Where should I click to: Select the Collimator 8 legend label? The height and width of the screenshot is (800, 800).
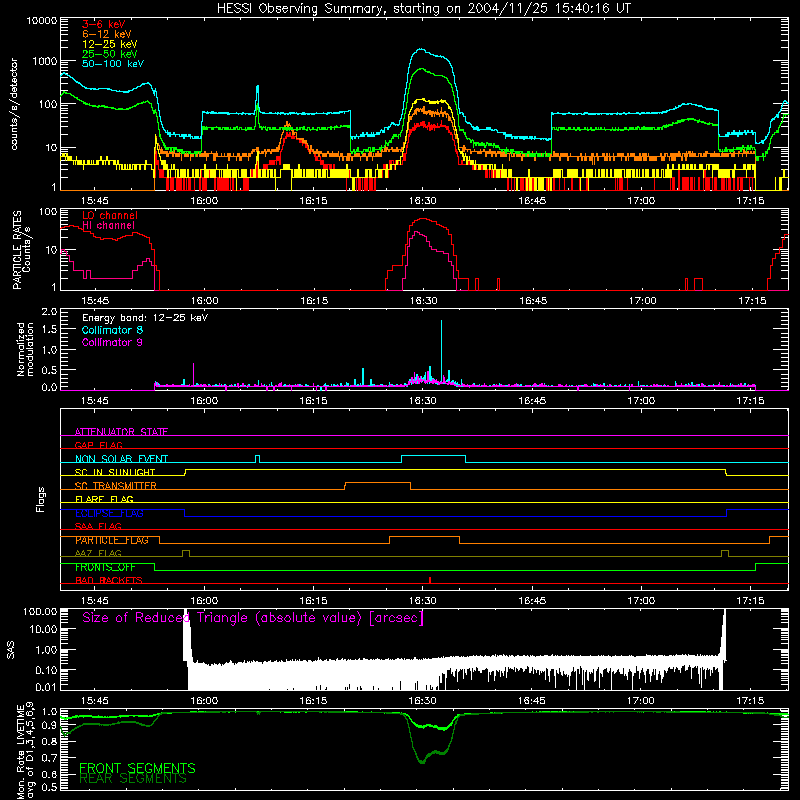point(112,330)
